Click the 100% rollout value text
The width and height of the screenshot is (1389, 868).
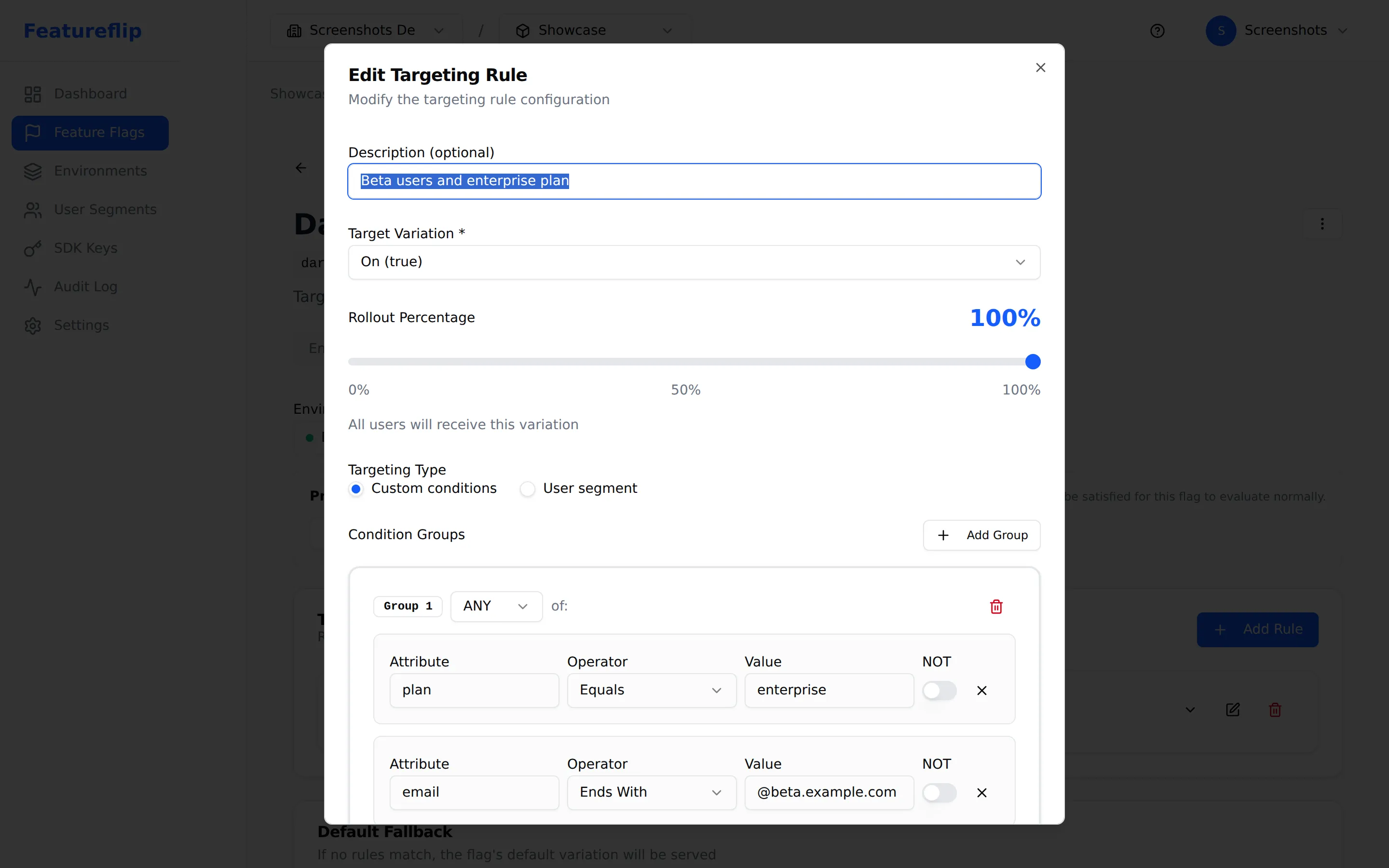point(1005,318)
